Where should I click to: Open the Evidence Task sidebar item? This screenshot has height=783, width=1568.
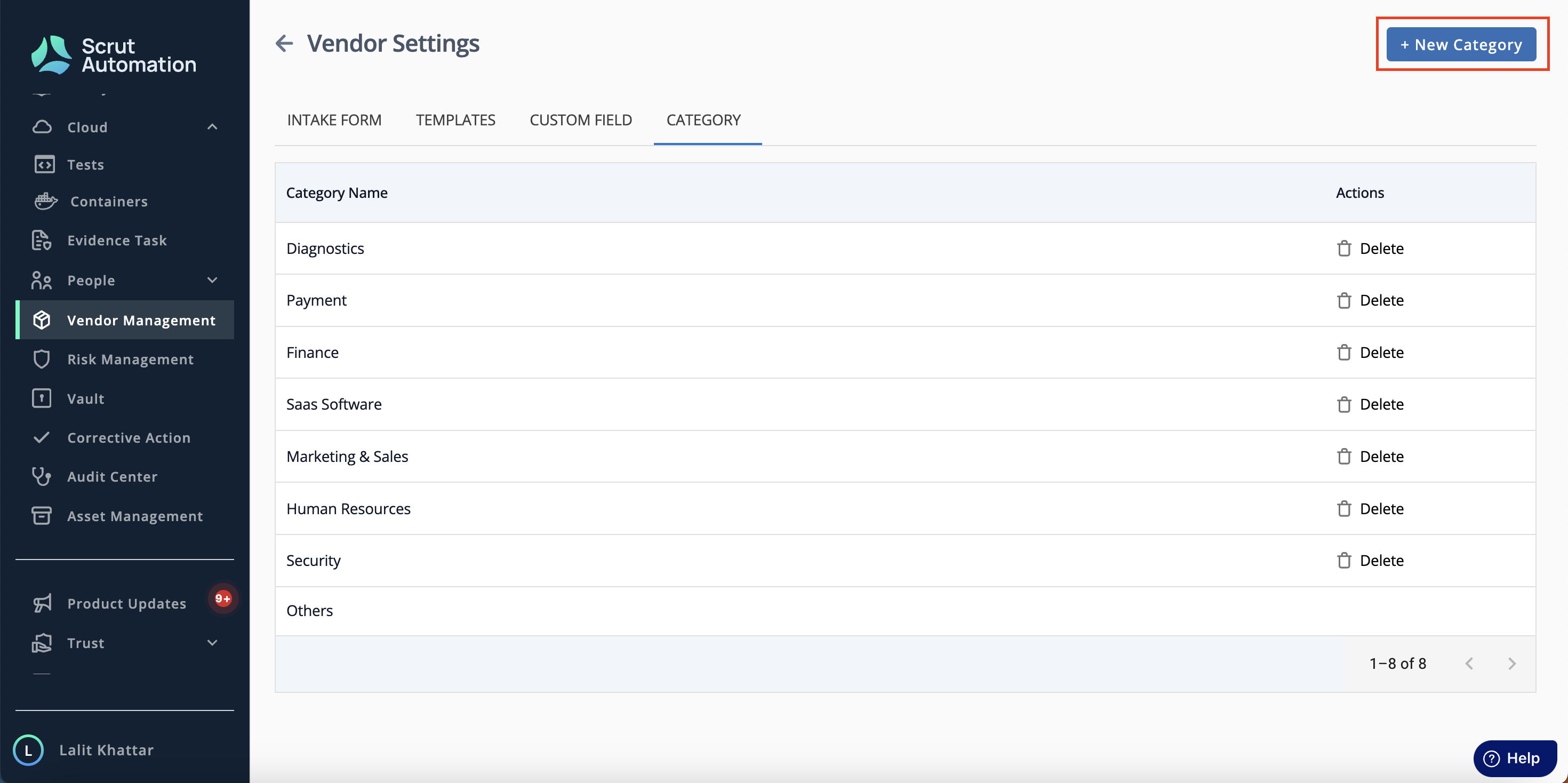pos(125,241)
